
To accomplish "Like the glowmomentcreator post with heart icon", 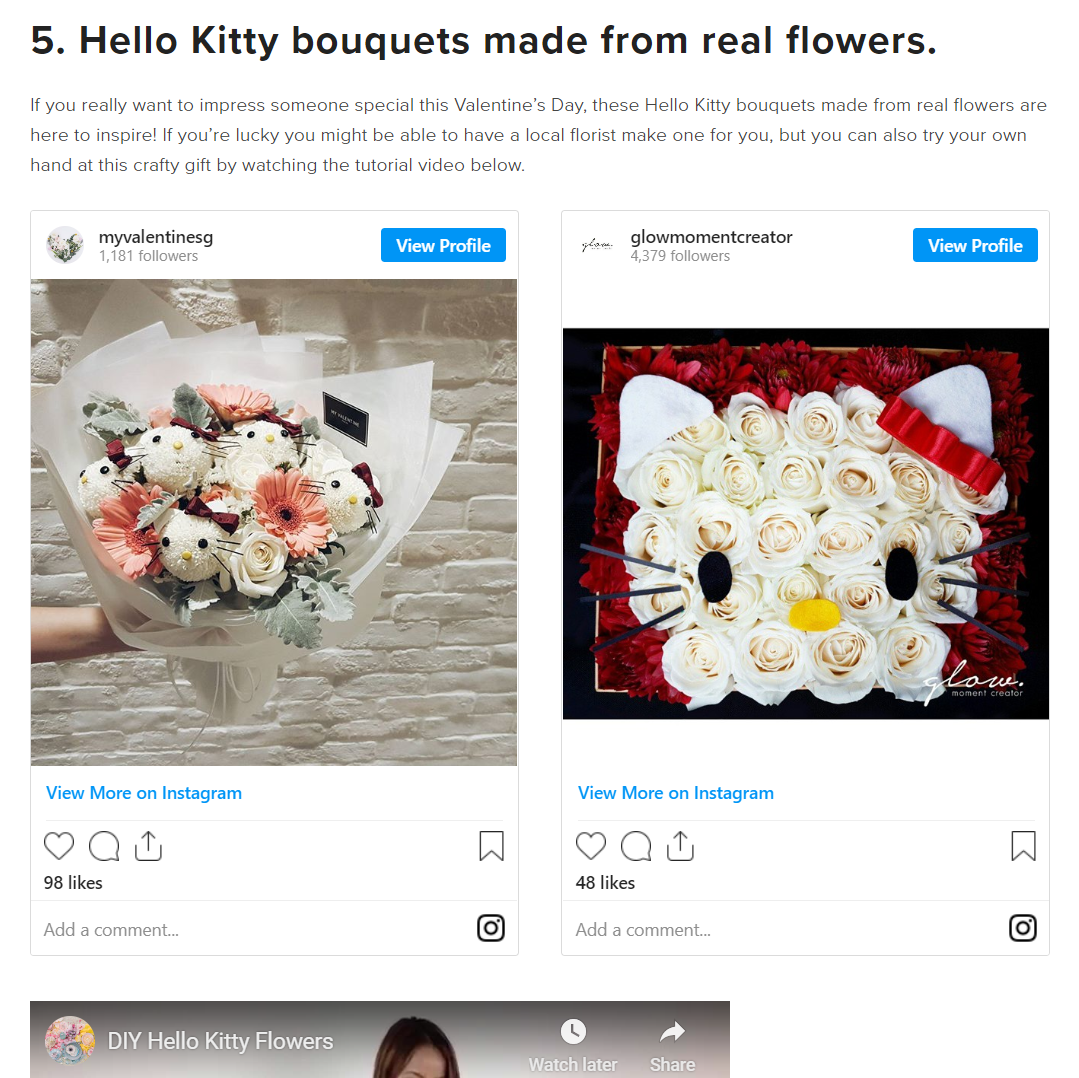I will coord(591,846).
